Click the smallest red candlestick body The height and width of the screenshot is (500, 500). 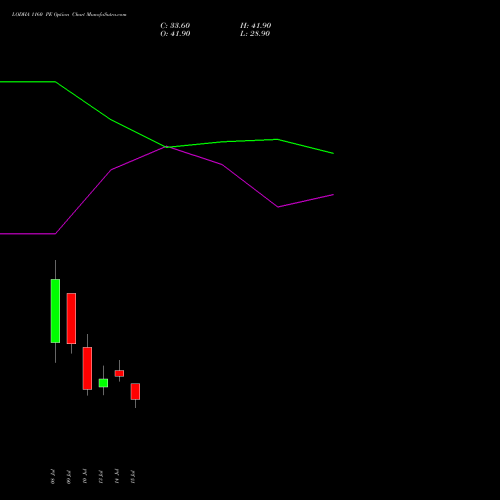click(x=119, y=373)
